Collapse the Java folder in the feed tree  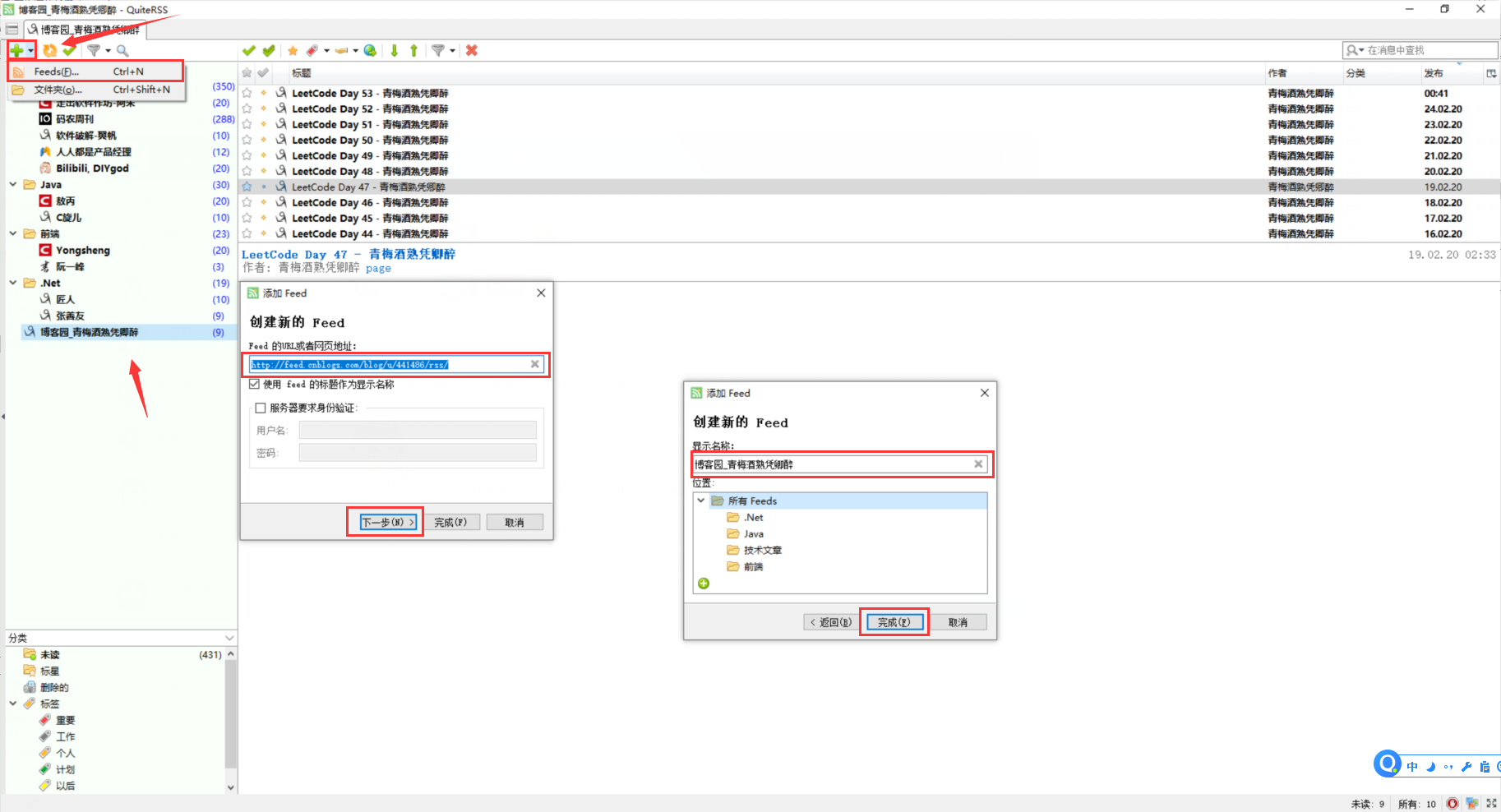point(13,184)
